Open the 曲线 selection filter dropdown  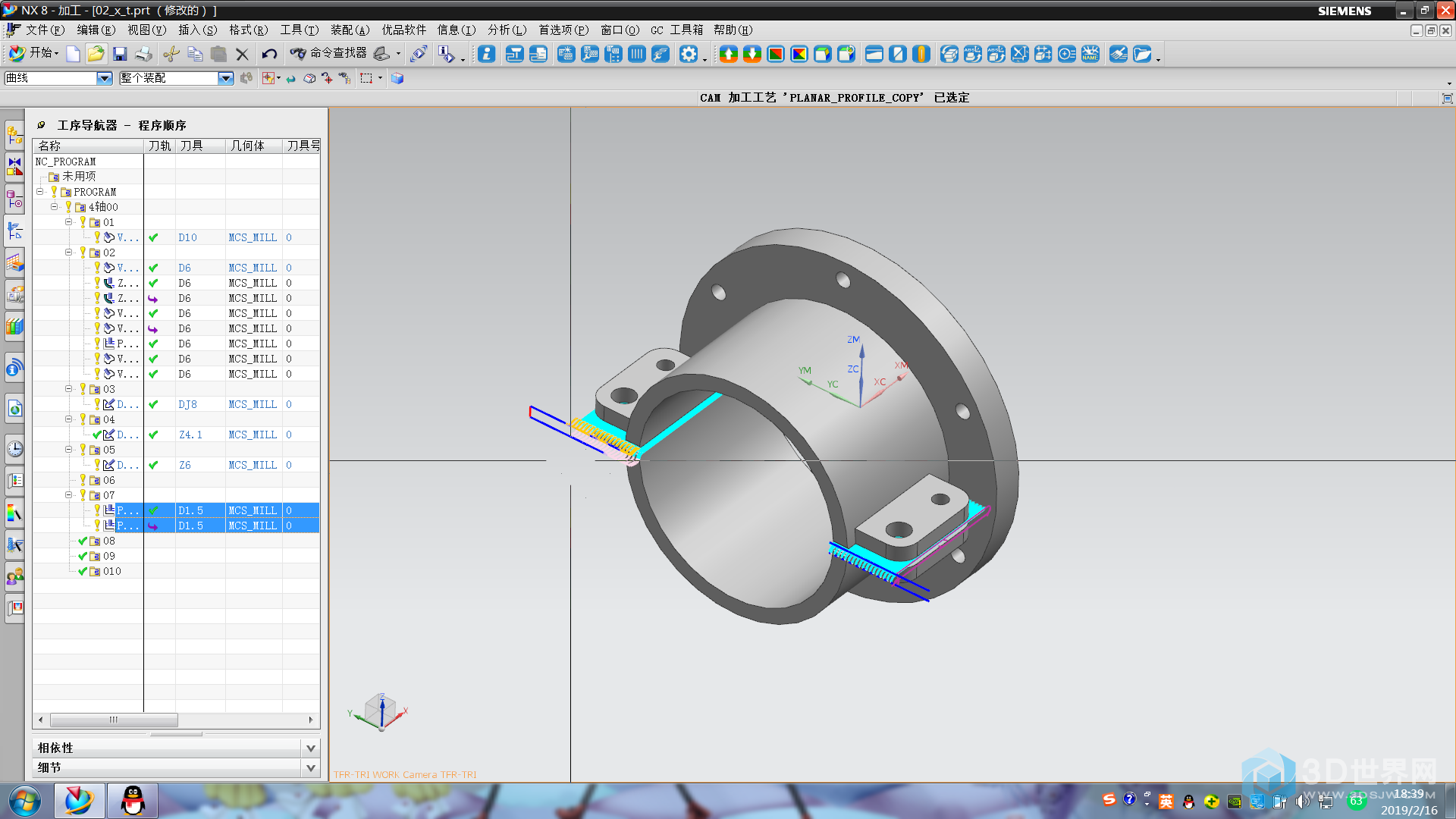point(105,78)
